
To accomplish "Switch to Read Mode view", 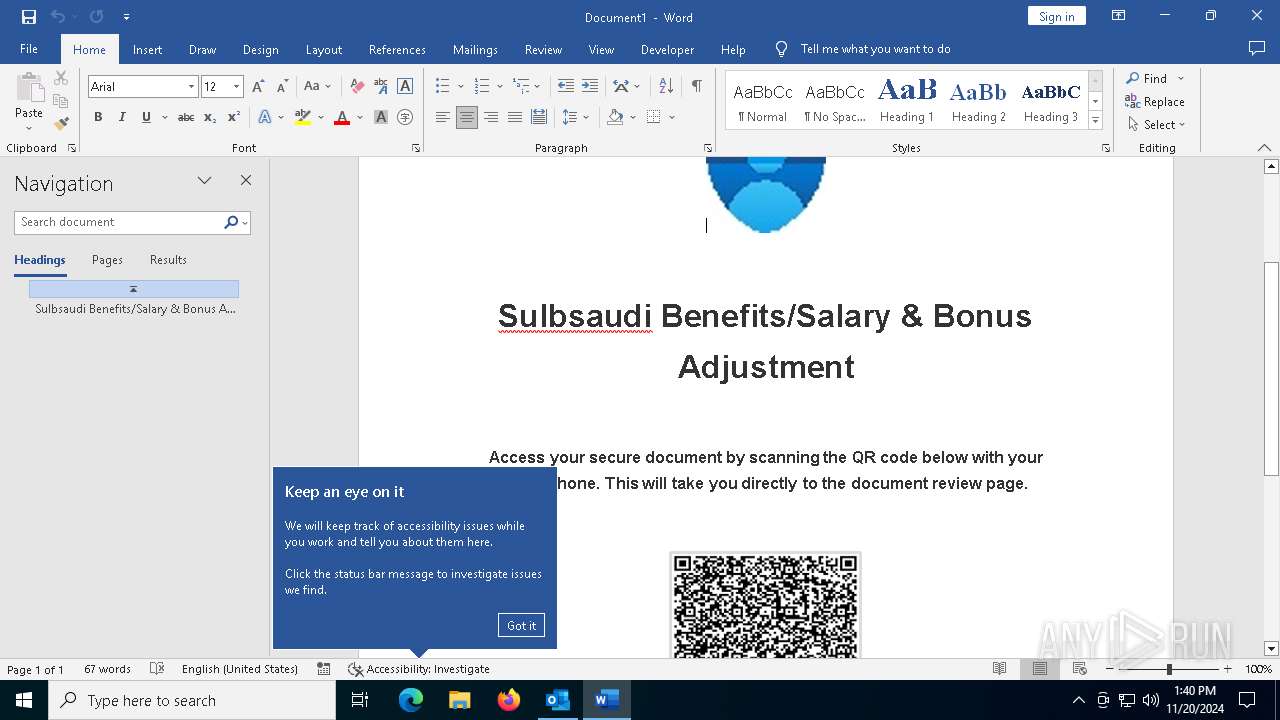I will [x=999, y=669].
